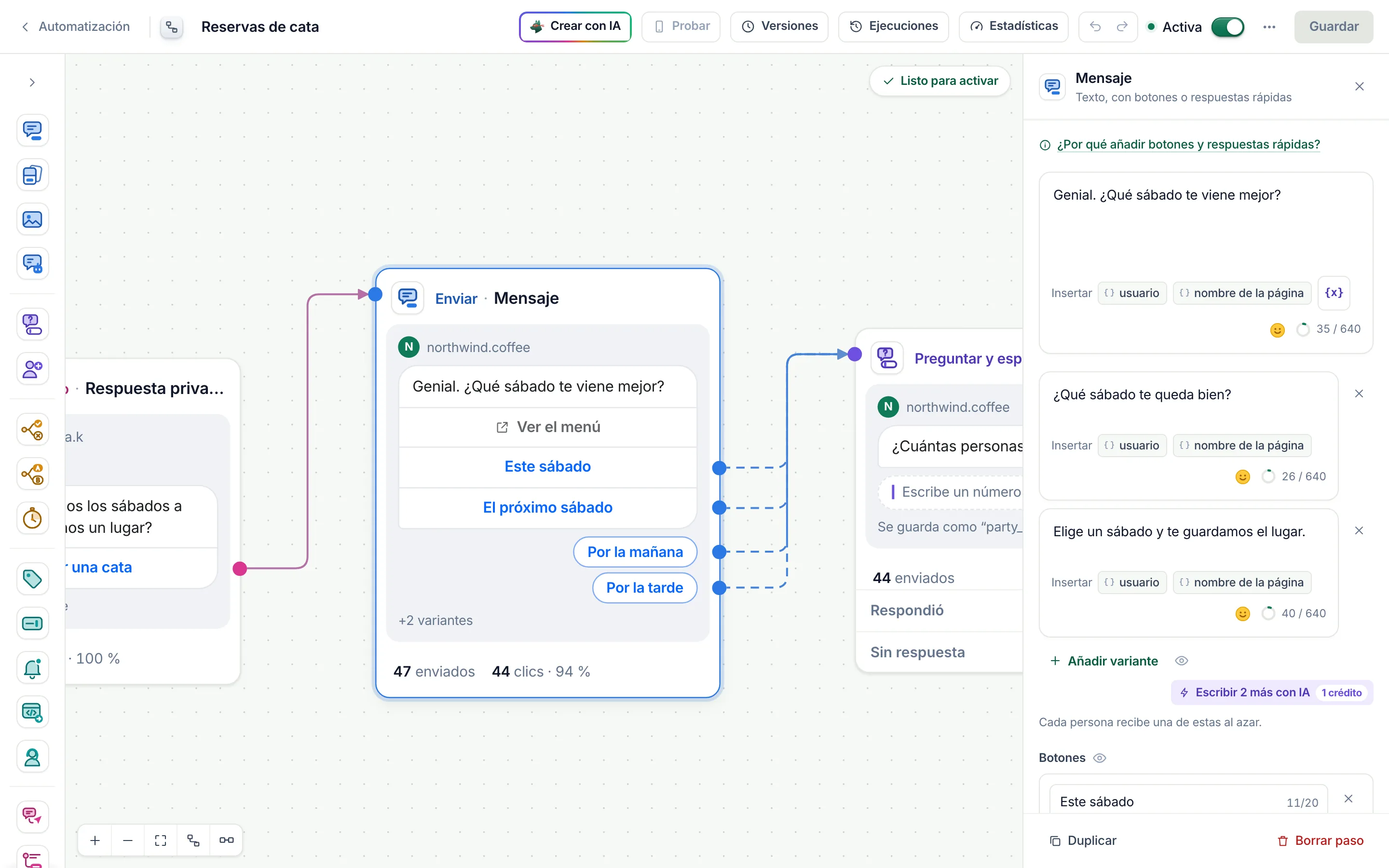Insert a custom variable with {x} button

click(1334, 293)
